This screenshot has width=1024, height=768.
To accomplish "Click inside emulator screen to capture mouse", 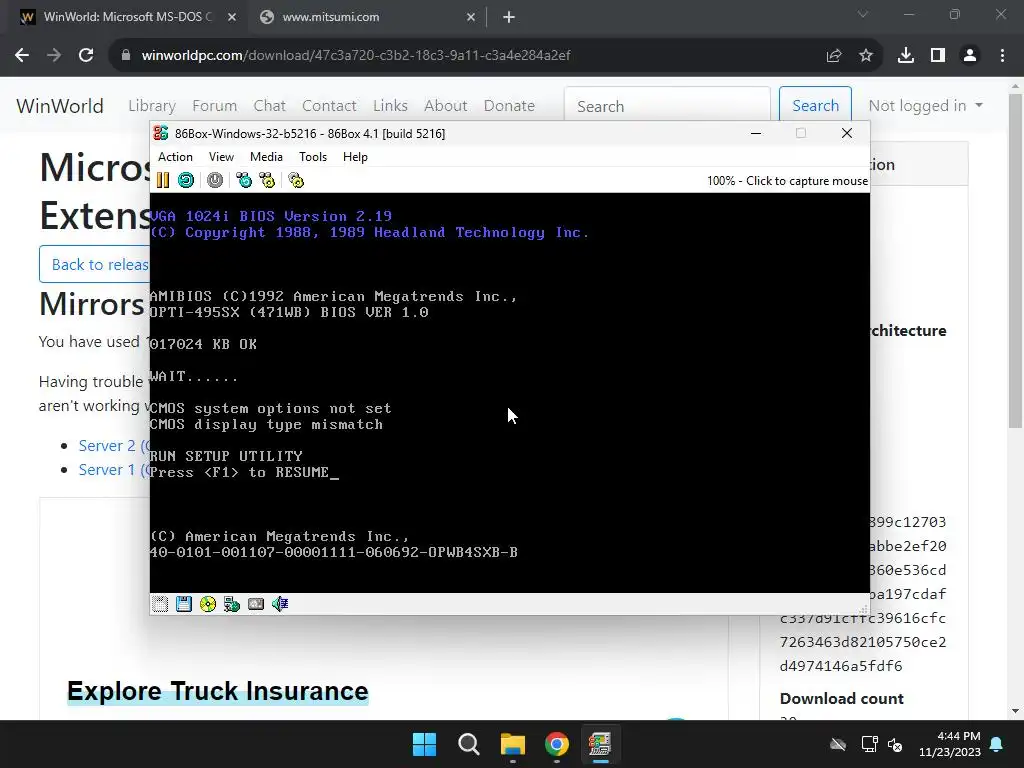I will [x=509, y=392].
